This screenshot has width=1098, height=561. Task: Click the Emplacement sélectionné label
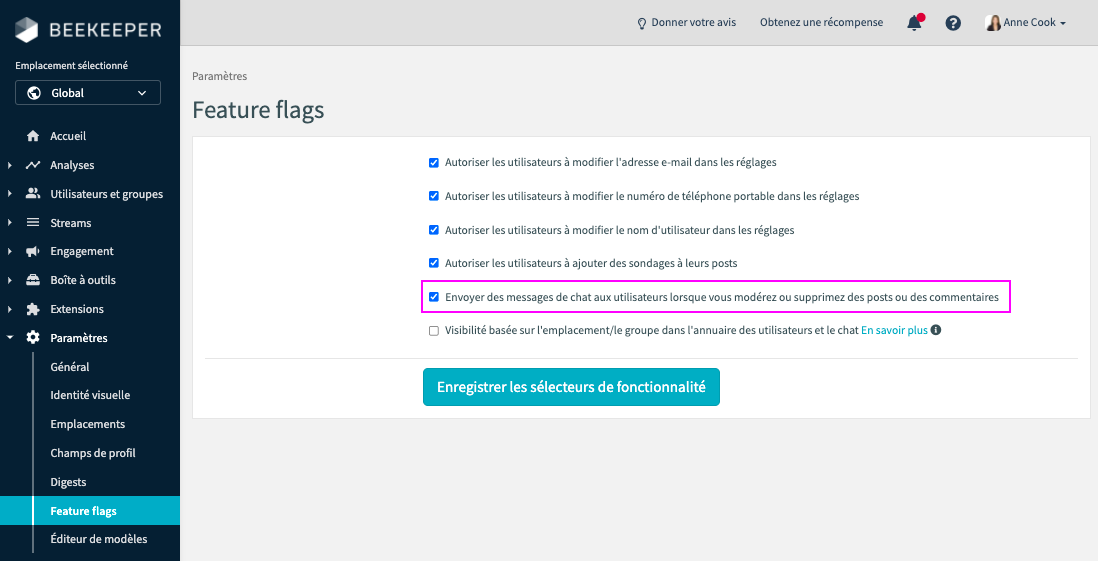point(71,65)
